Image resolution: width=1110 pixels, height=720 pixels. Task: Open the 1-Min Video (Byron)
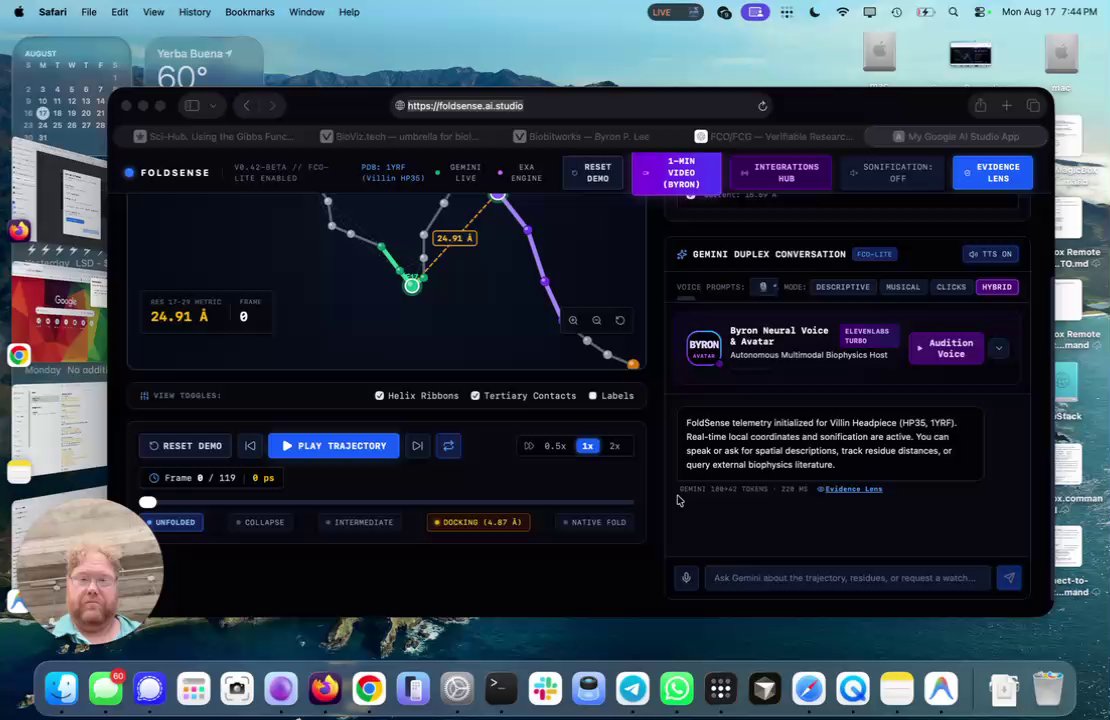(x=676, y=173)
